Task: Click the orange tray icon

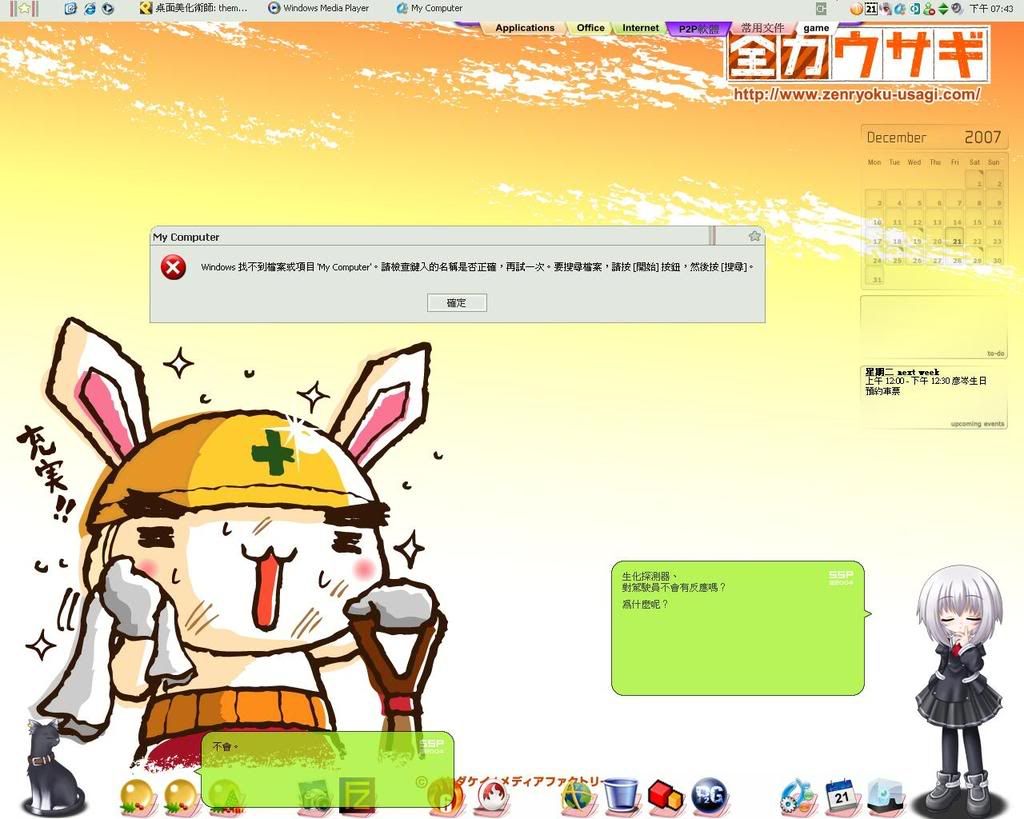Action: pos(856,8)
